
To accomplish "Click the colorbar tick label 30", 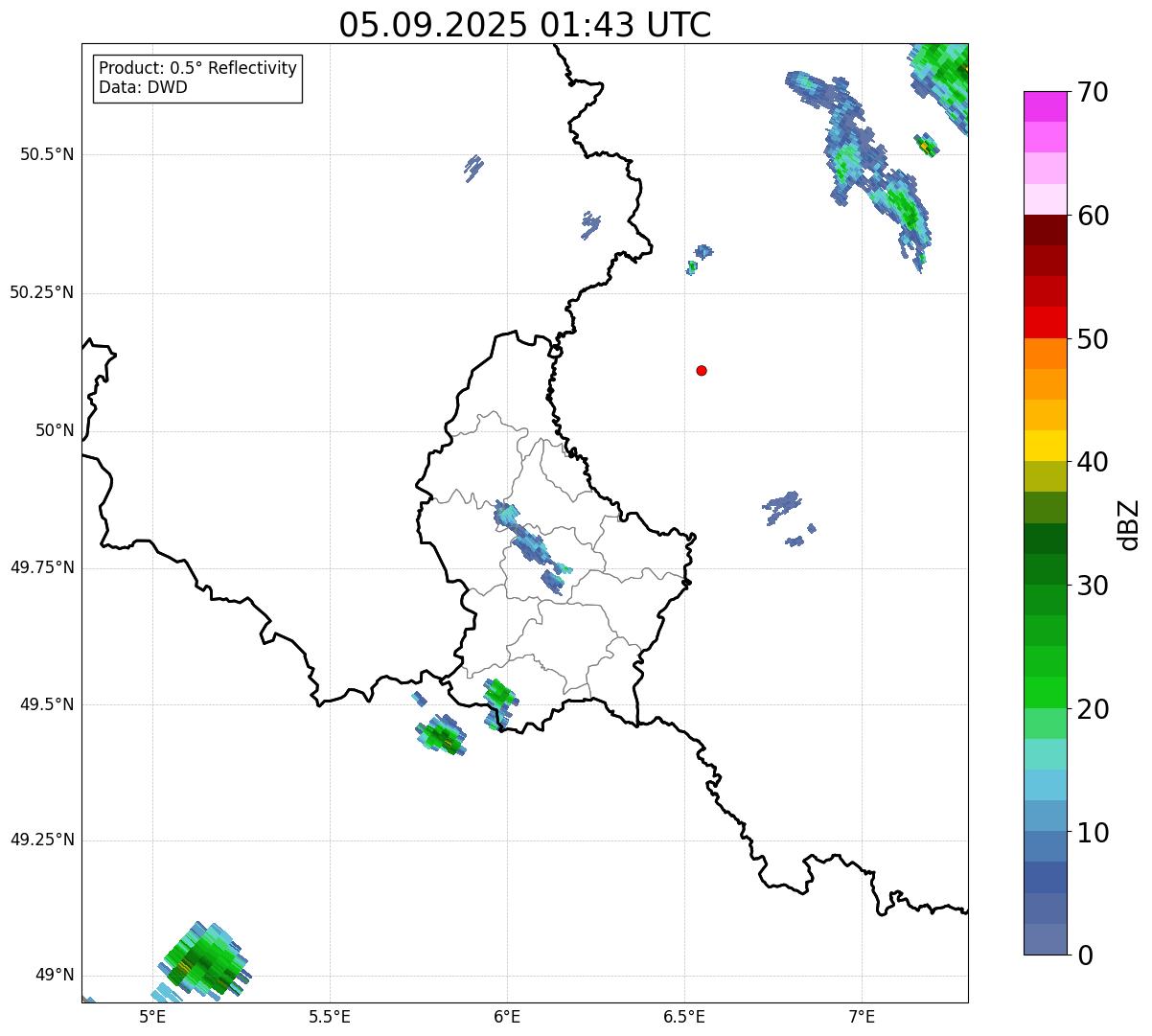I will tap(1093, 586).
